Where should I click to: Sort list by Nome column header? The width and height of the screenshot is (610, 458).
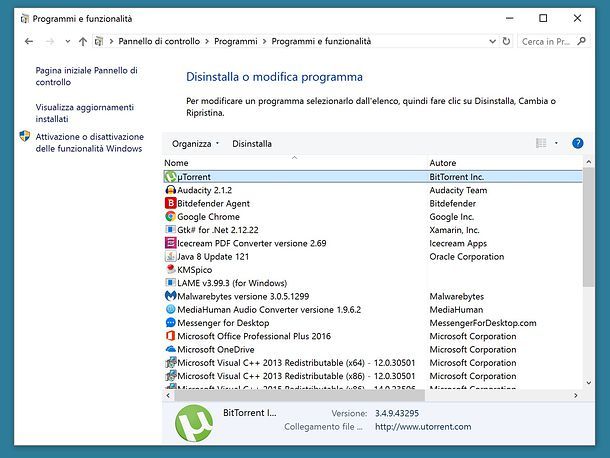[x=294, y=163]
